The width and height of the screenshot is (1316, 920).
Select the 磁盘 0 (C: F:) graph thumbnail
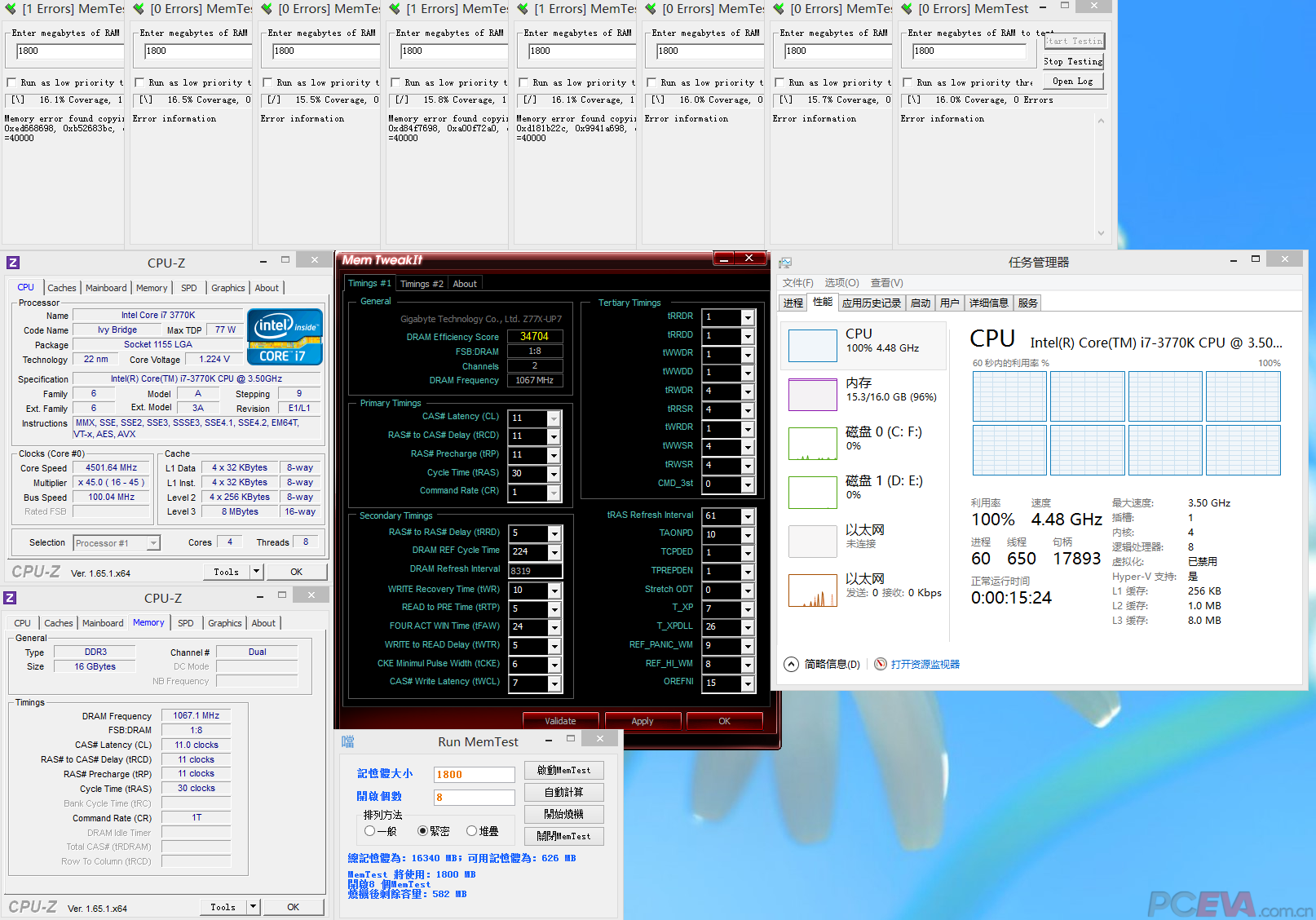pos(813,444)
